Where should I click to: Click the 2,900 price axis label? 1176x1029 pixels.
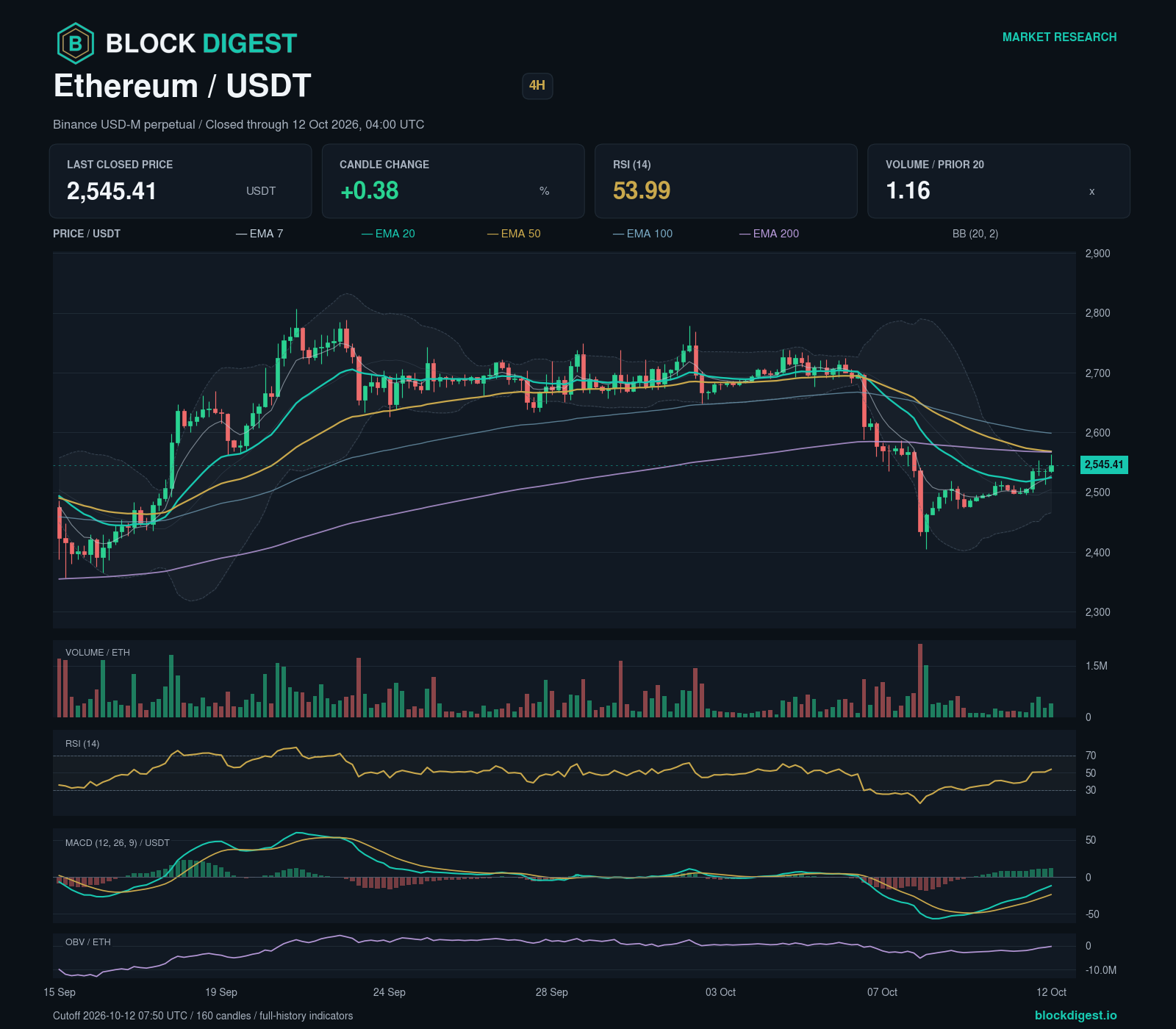1098,254
